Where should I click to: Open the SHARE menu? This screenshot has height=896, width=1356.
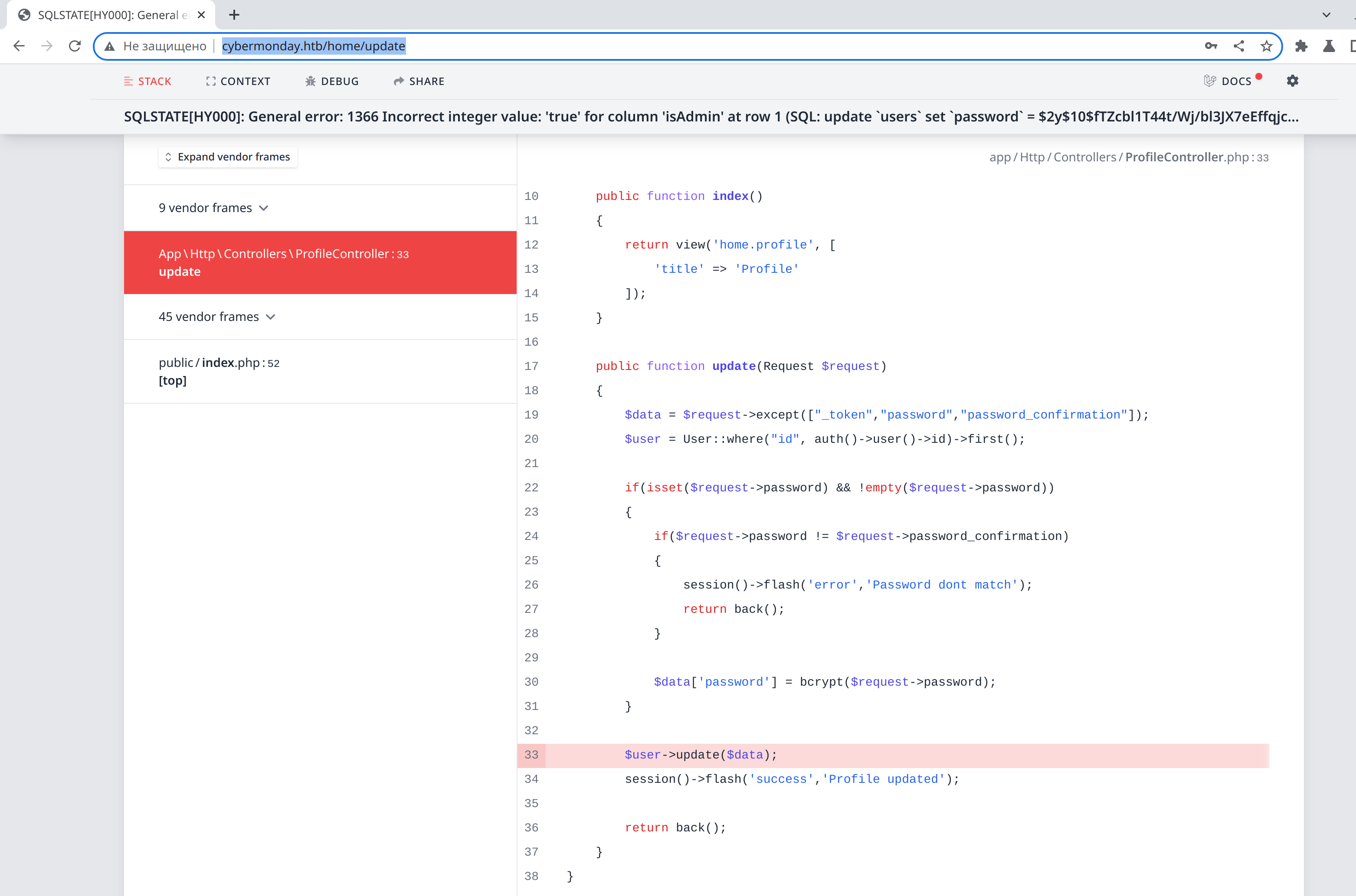[x=419, y=81]
